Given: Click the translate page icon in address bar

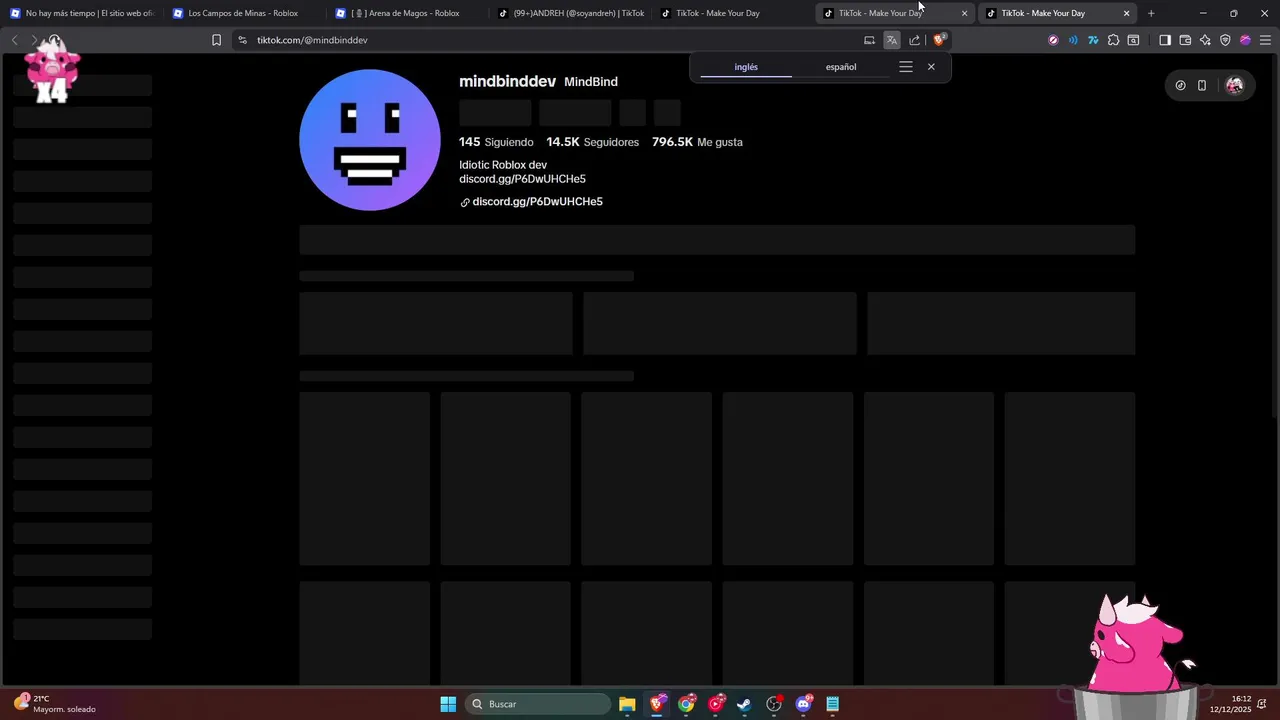Looking at the screenshot, I should (x=891, y=40).
